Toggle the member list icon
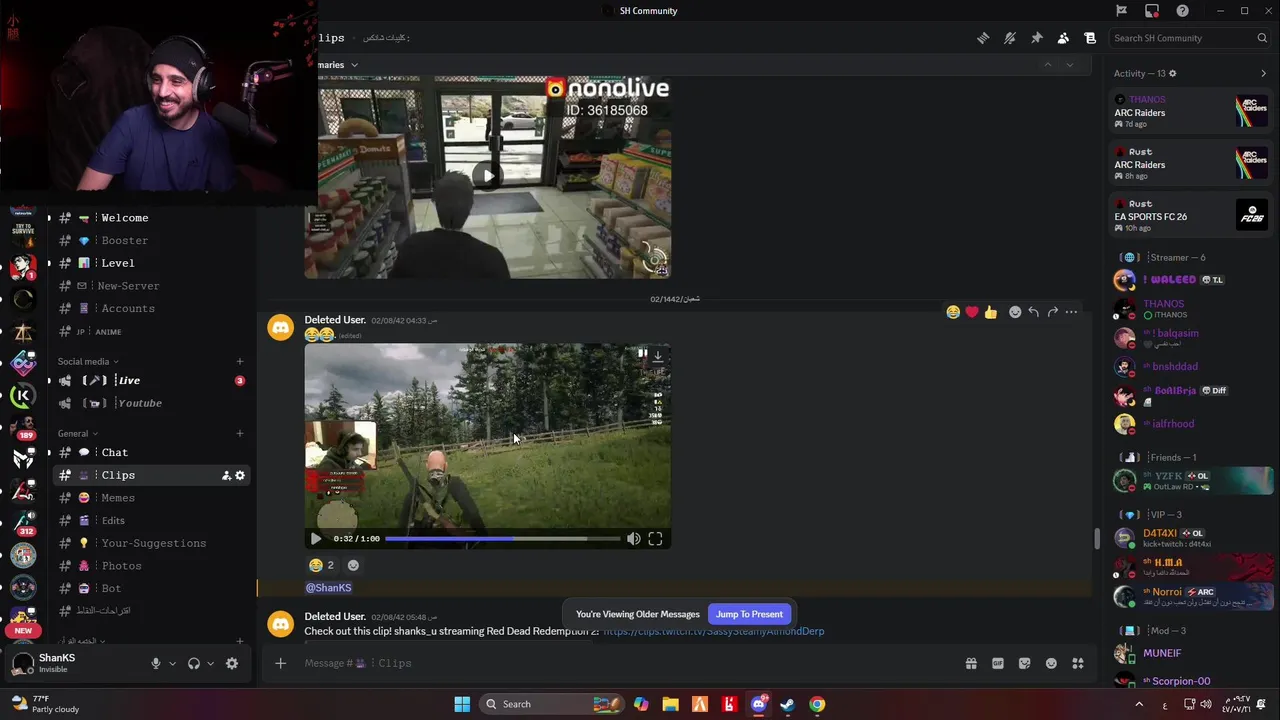The height and width of the screenshot is (720, 1280). click(x=1063, y=38)
